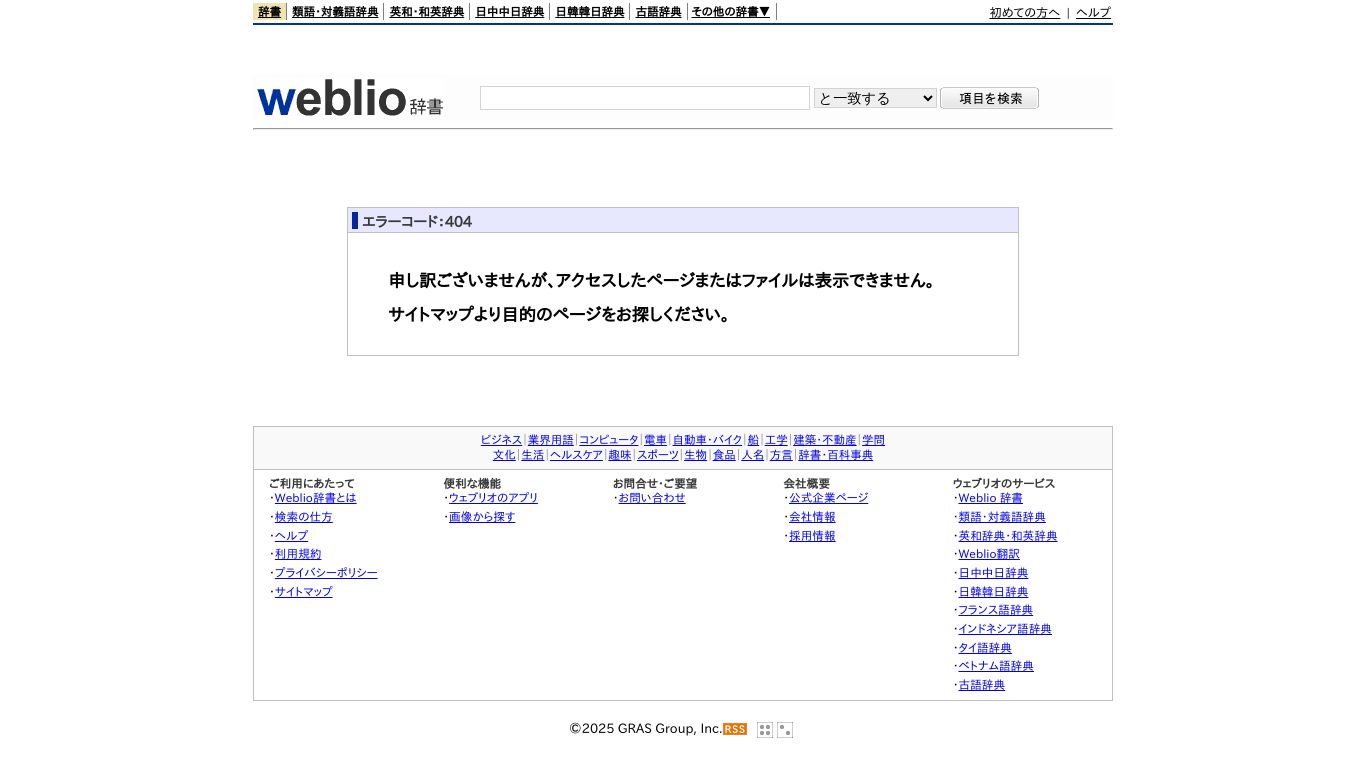Go to 辞書・百科事典 category
Image resolution: width=1366 pixels, height=768 pixels.
point(835,455)
